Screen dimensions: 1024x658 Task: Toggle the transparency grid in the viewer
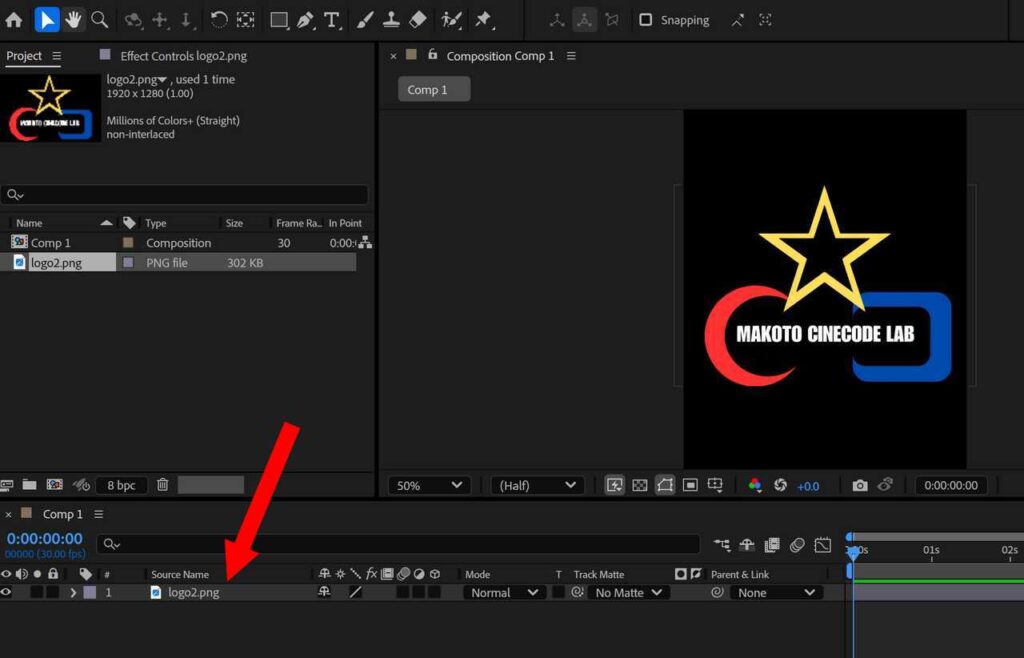[x=640, y=485]
